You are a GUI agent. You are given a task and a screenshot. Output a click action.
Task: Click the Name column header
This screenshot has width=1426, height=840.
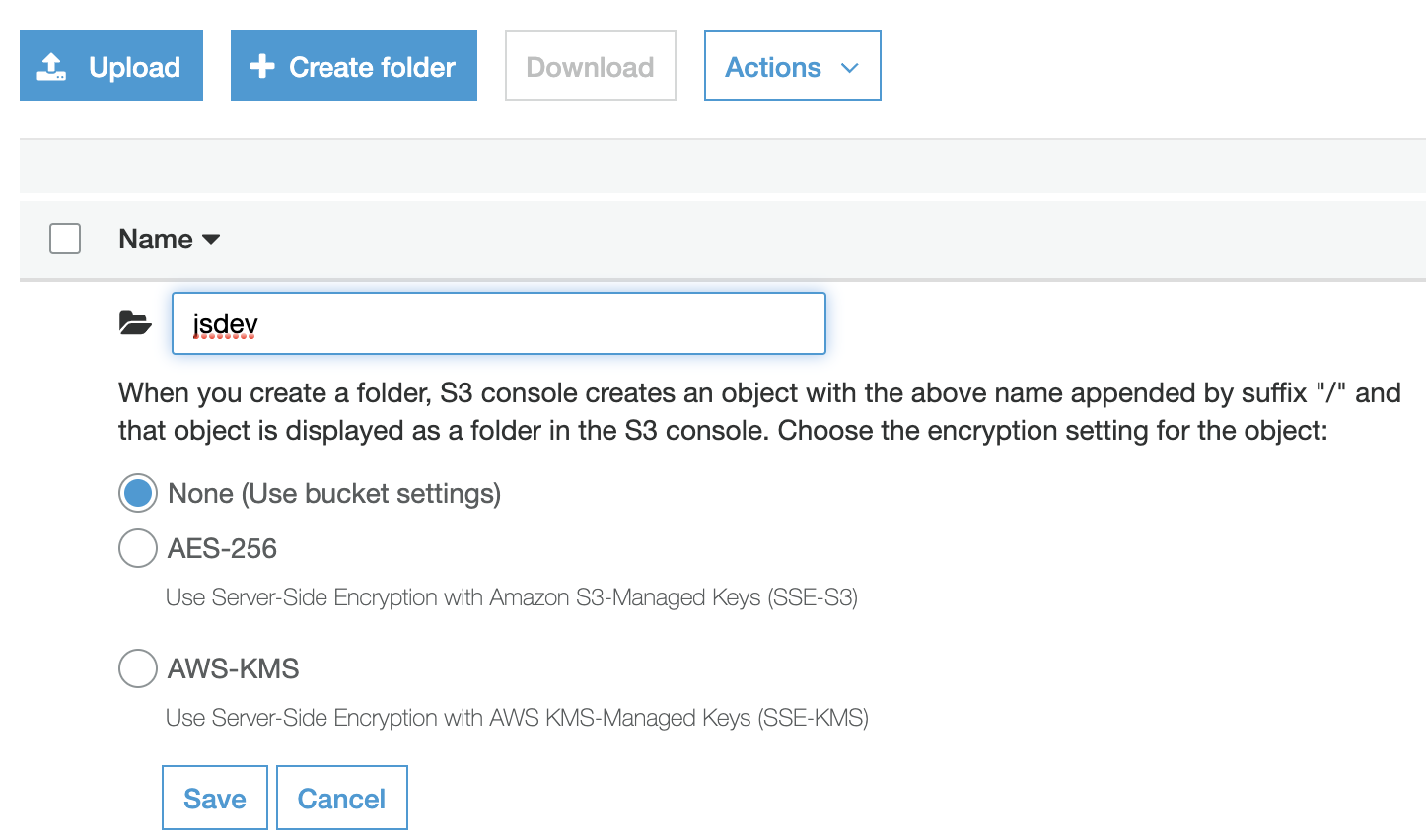pyautogui.click(x=155, y=239)
